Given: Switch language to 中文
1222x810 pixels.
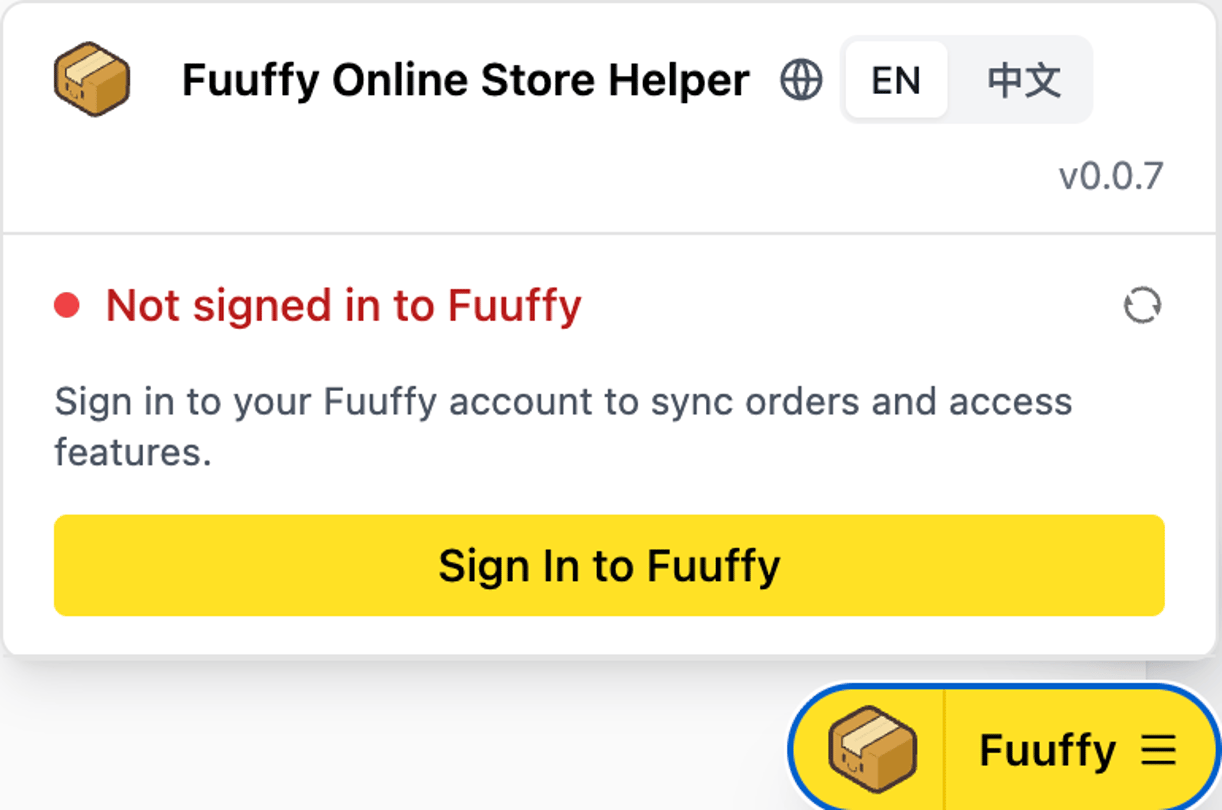Looking at the screenshot, I should 1023,81.
